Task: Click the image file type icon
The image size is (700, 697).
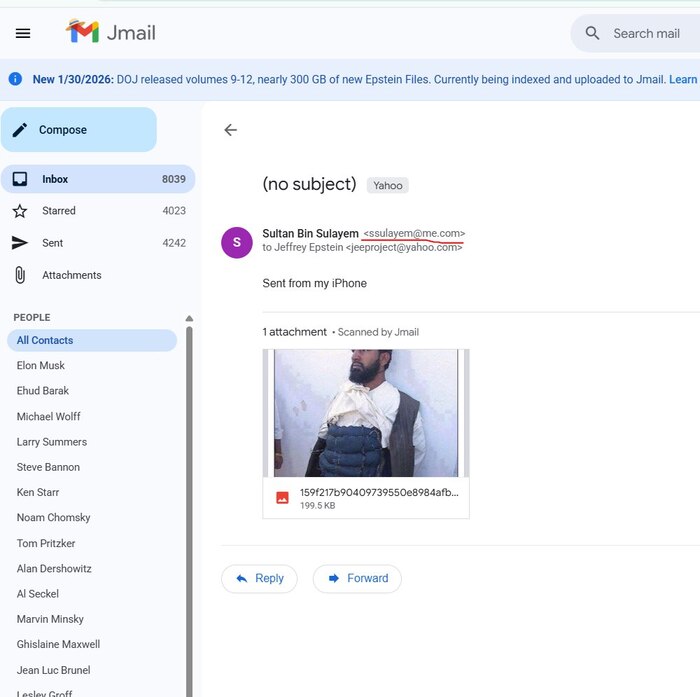Action: pyautogui.click(x=282, y=497)
